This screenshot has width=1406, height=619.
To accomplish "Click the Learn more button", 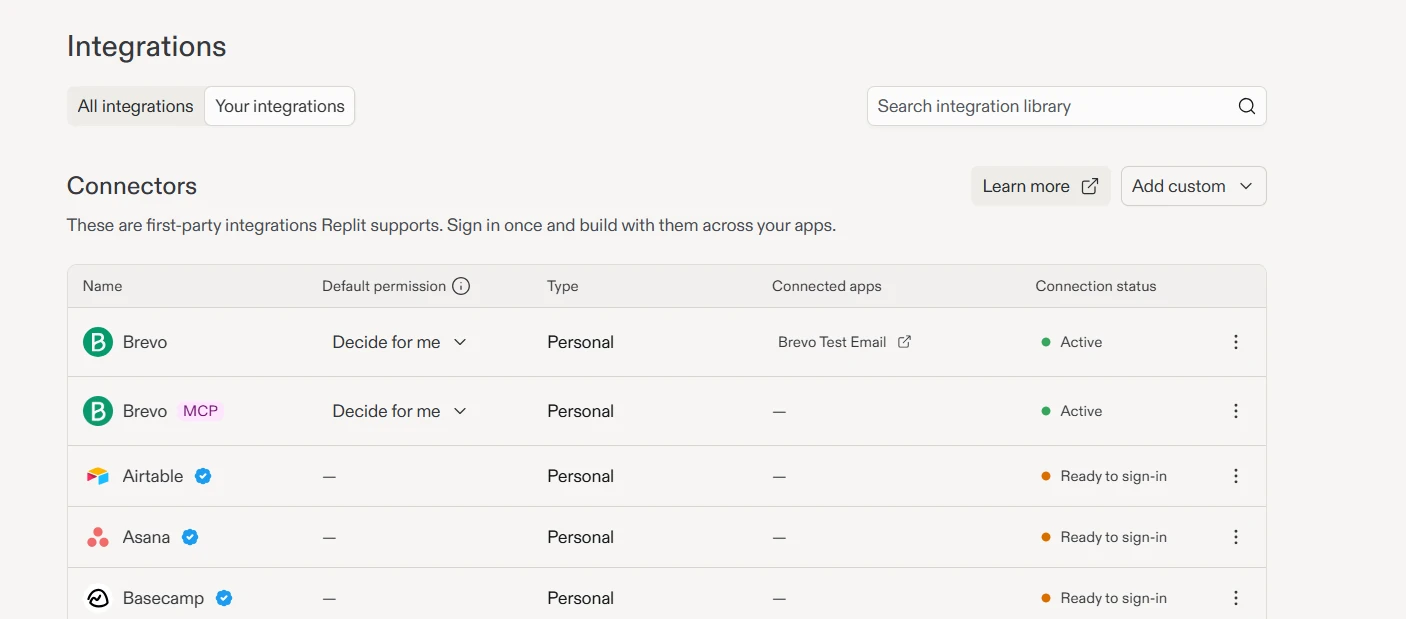I will click(1040, 186).
